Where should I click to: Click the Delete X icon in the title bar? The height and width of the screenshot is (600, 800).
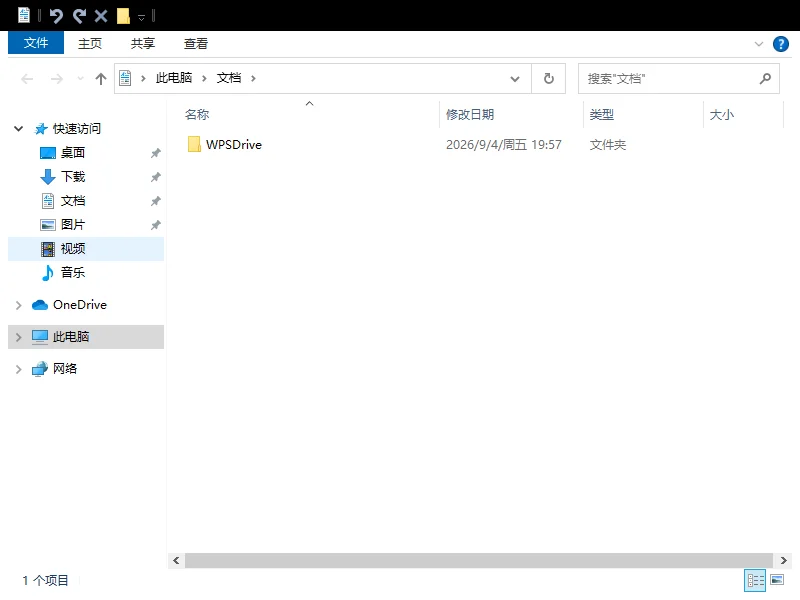click(x=101, y=16)
